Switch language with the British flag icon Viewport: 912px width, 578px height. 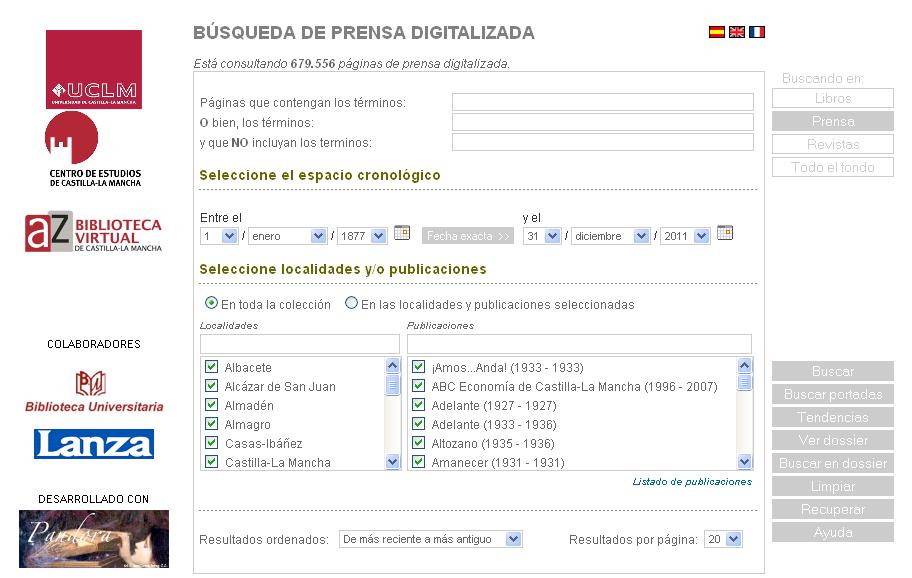click(x=737, y=32)
